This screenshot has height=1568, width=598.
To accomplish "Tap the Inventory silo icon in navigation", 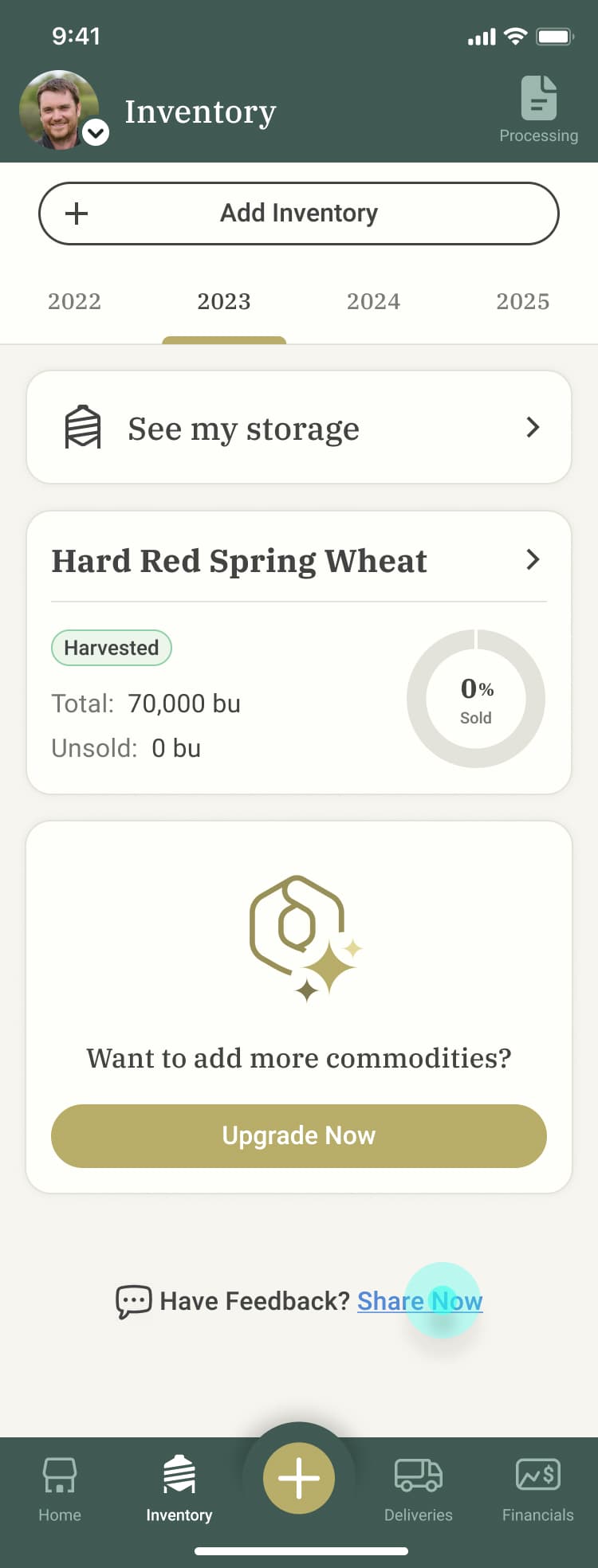I will point(179,1476).
